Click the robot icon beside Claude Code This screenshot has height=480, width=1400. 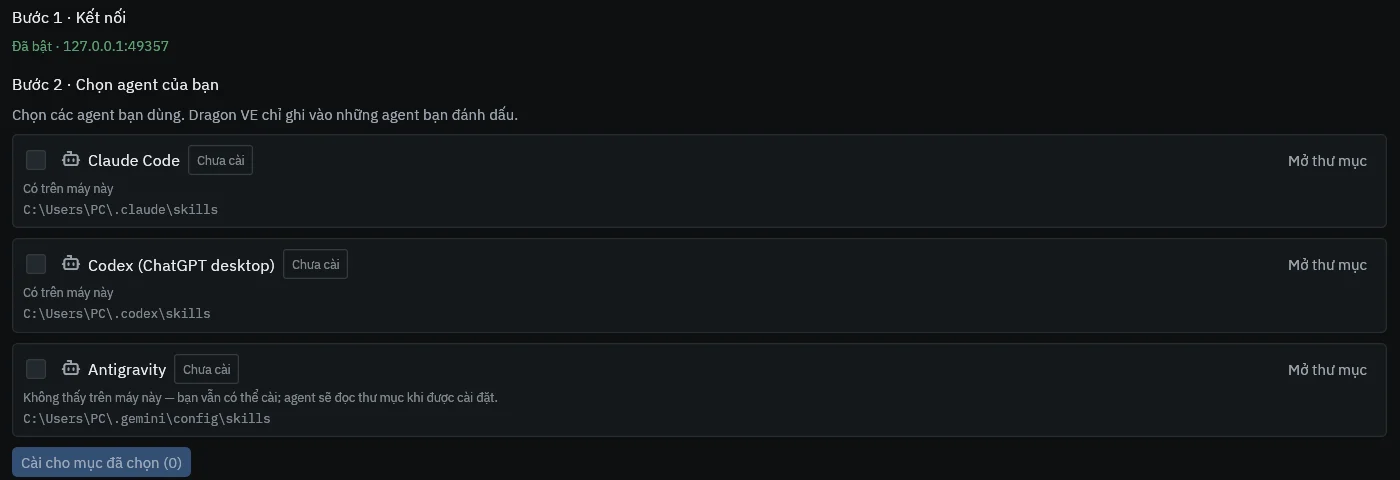(70, 159)
